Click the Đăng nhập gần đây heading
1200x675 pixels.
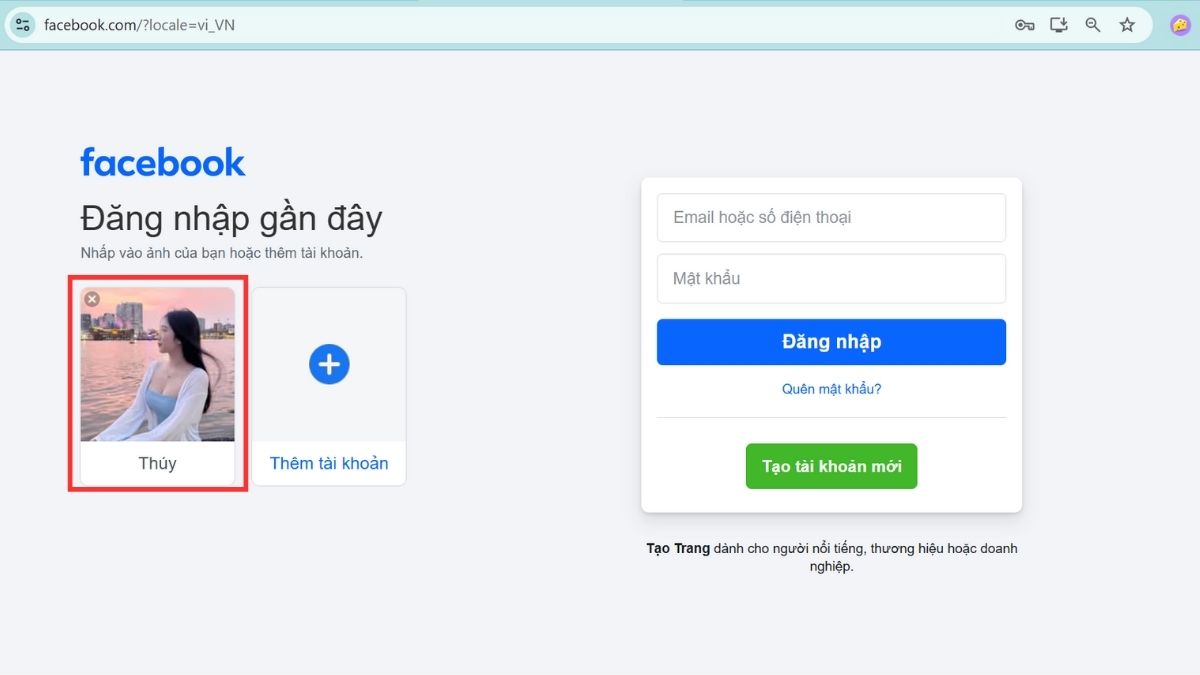coord(231,218)
